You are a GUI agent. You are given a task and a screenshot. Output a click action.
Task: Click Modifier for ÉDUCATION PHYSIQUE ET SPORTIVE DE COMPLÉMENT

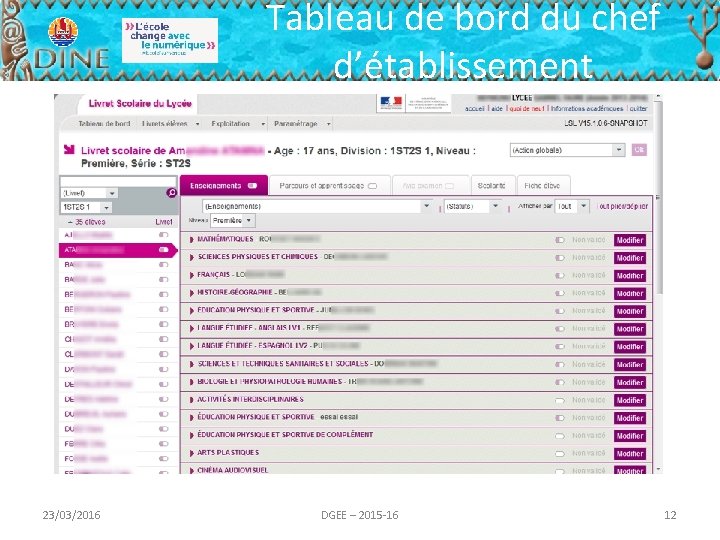630,436
